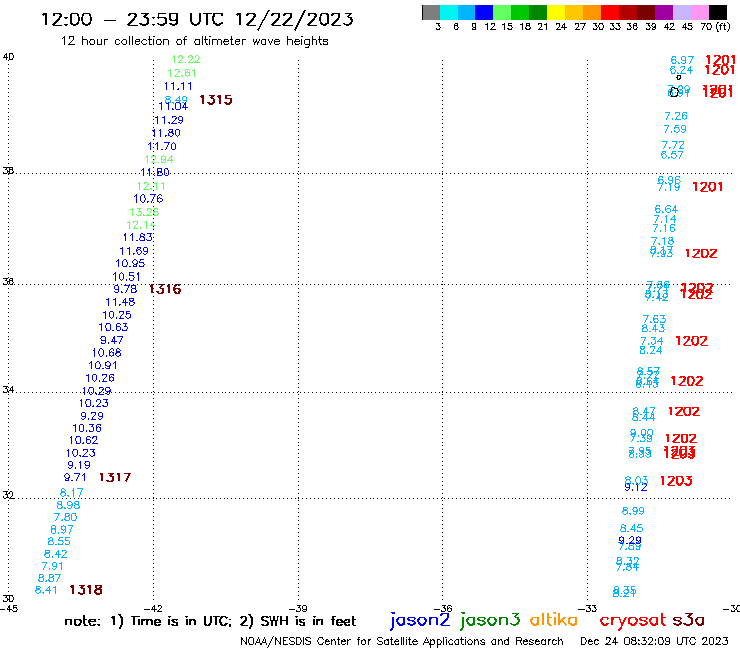Click the wave height value 6.64
The height and width of the screenshot is (650, 740).
(x=666, y=209)
